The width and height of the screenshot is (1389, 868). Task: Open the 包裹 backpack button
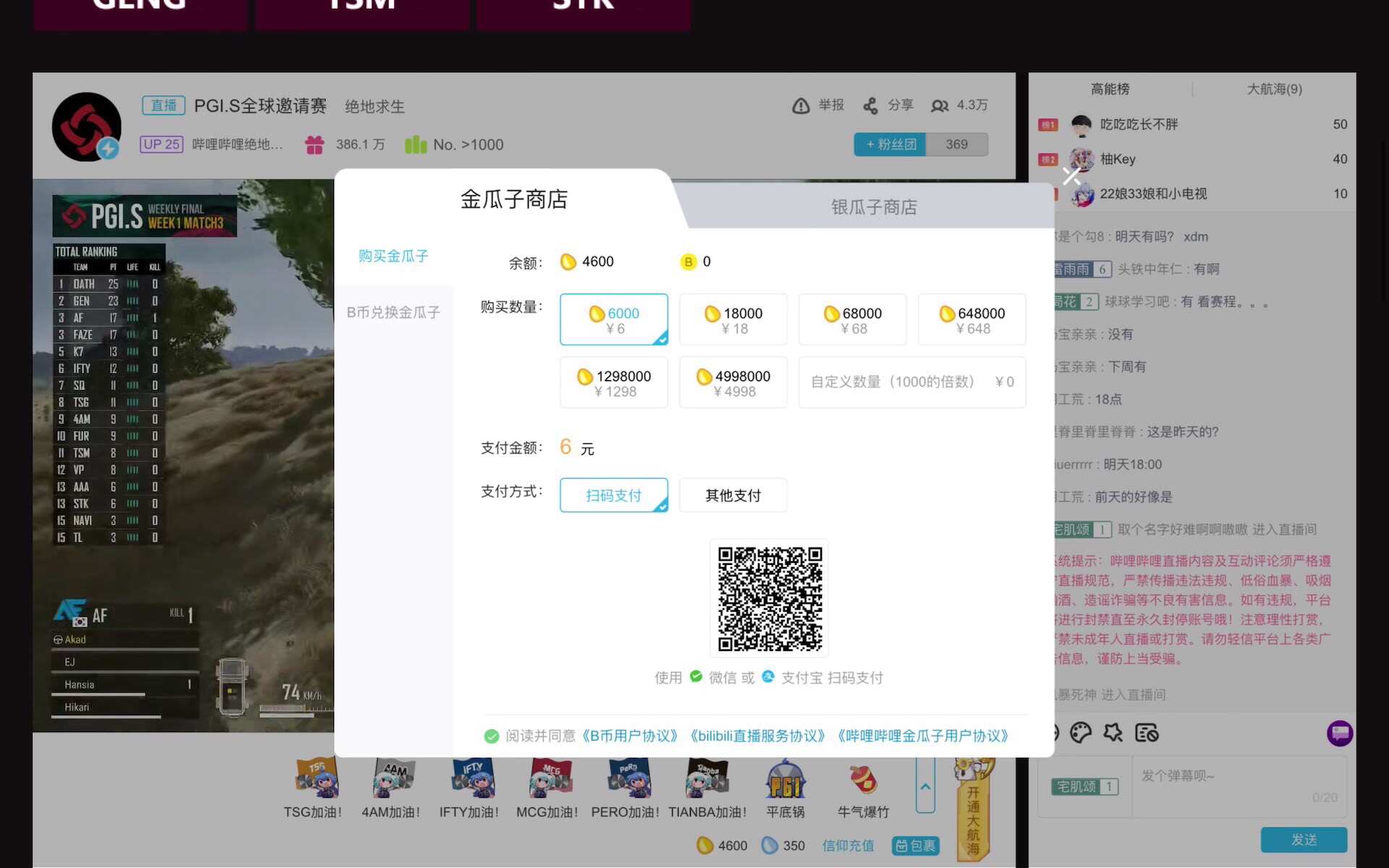coord(915,846)
